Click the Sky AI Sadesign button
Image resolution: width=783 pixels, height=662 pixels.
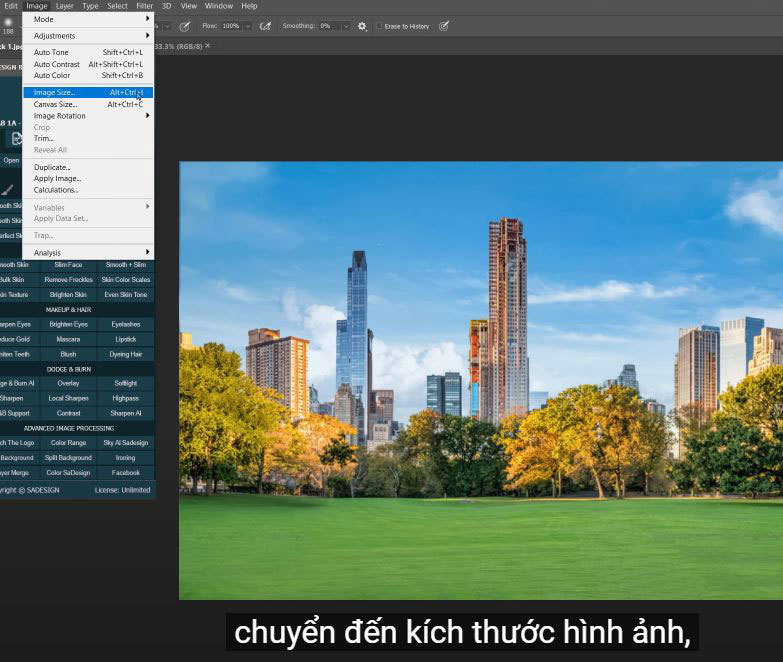(126, 443)
